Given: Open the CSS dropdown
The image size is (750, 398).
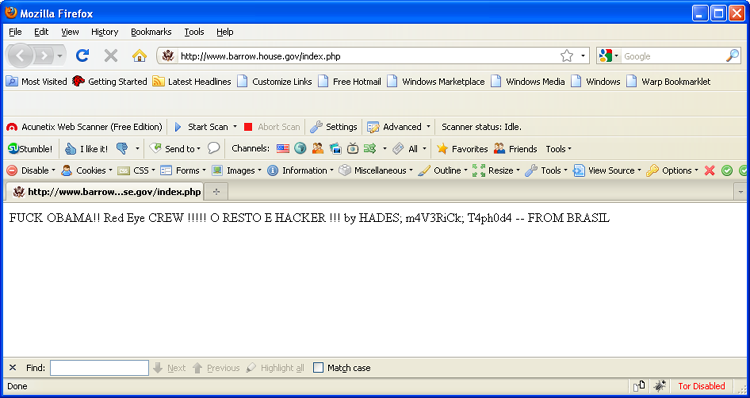Looking at the screenshot, I should (x=136, y=170).
